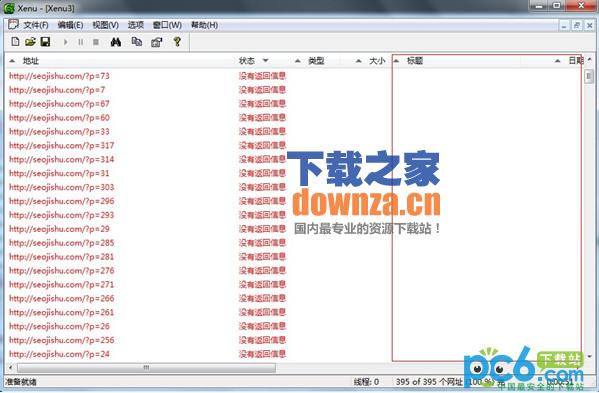Open the 视图(V) menu

[x=105, y=25]
